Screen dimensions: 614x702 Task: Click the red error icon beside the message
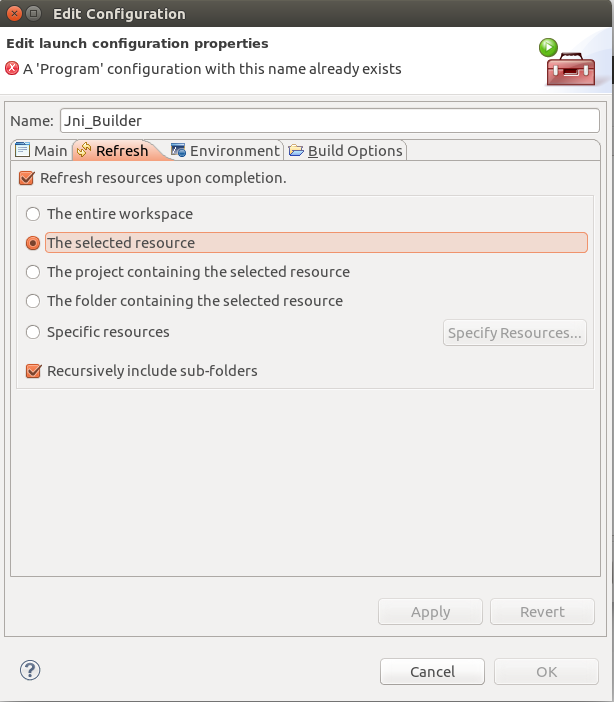click(12, 68)
